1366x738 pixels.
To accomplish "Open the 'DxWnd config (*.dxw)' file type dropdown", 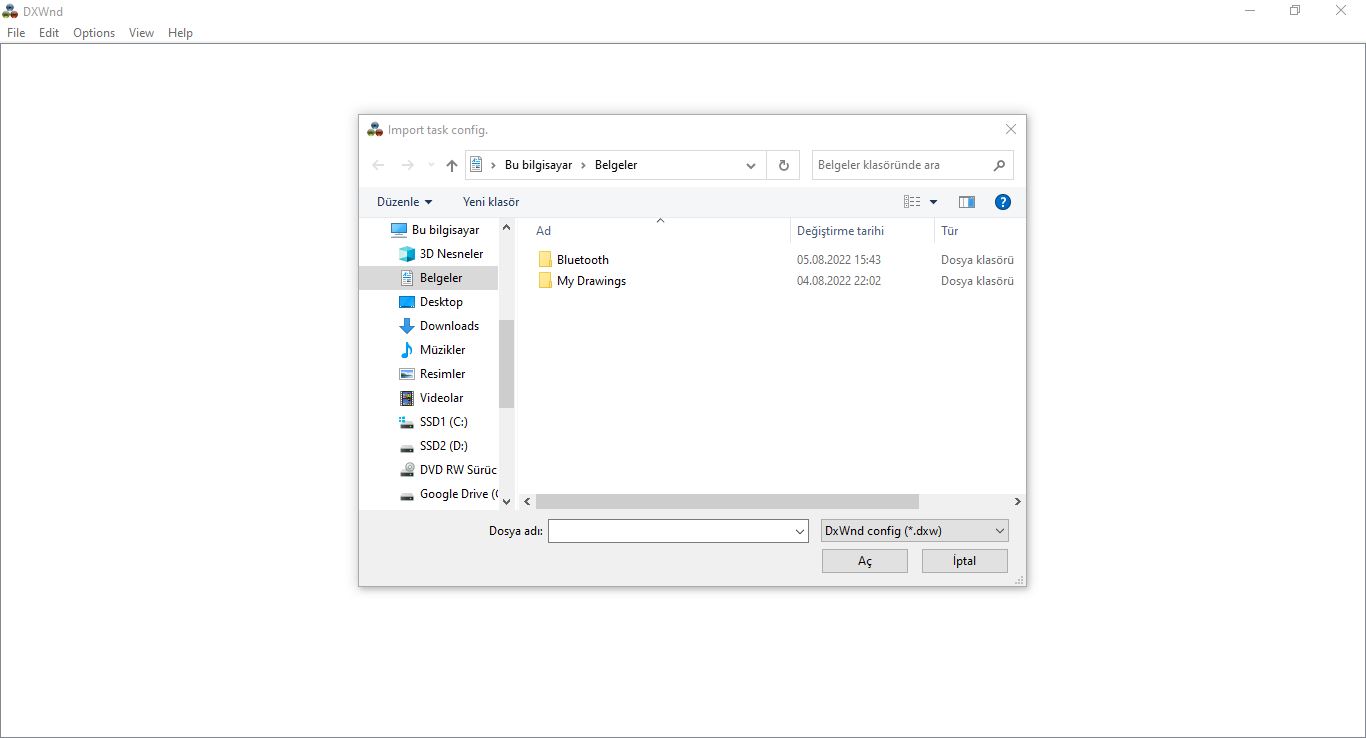I will click(x=914, y=531).
